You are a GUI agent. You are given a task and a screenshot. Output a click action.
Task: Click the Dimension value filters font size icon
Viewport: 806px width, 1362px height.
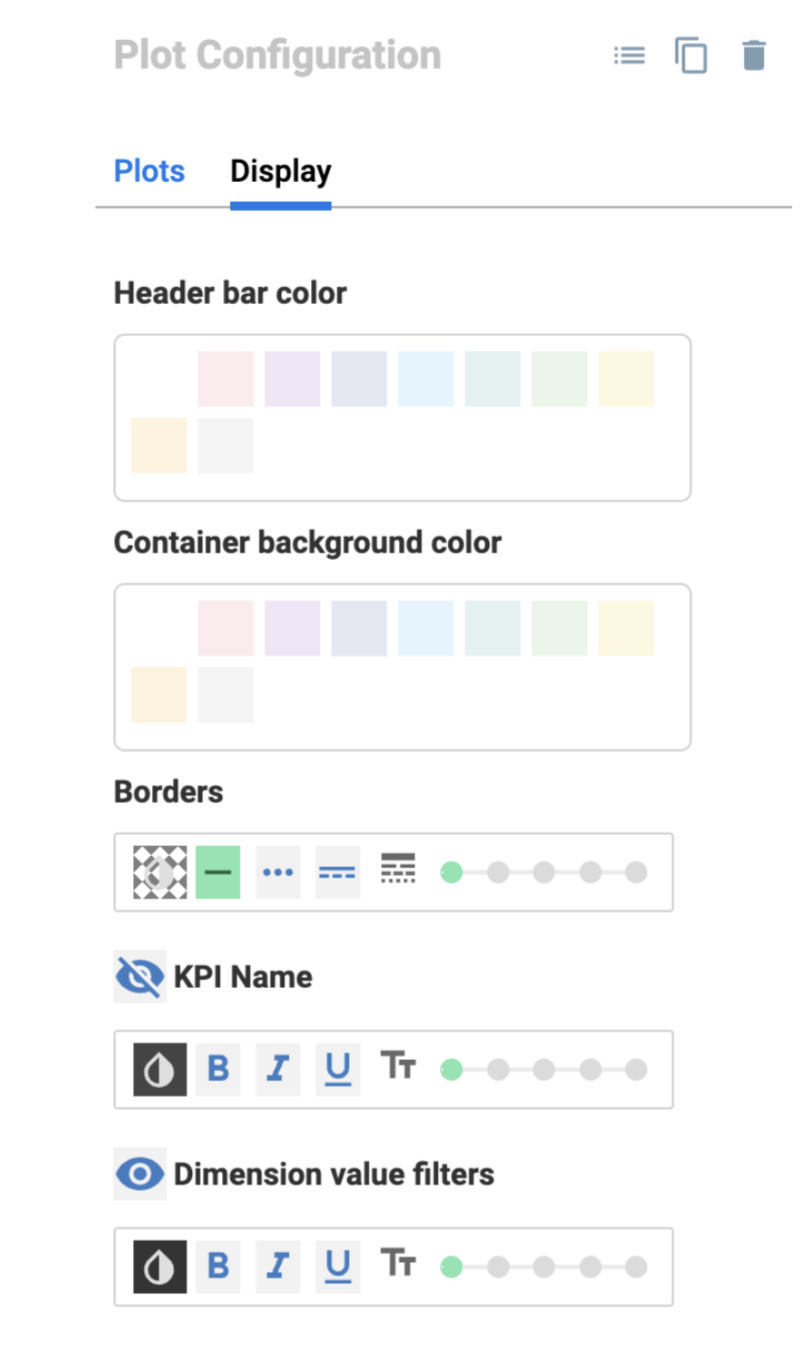tap(398, 1264)
